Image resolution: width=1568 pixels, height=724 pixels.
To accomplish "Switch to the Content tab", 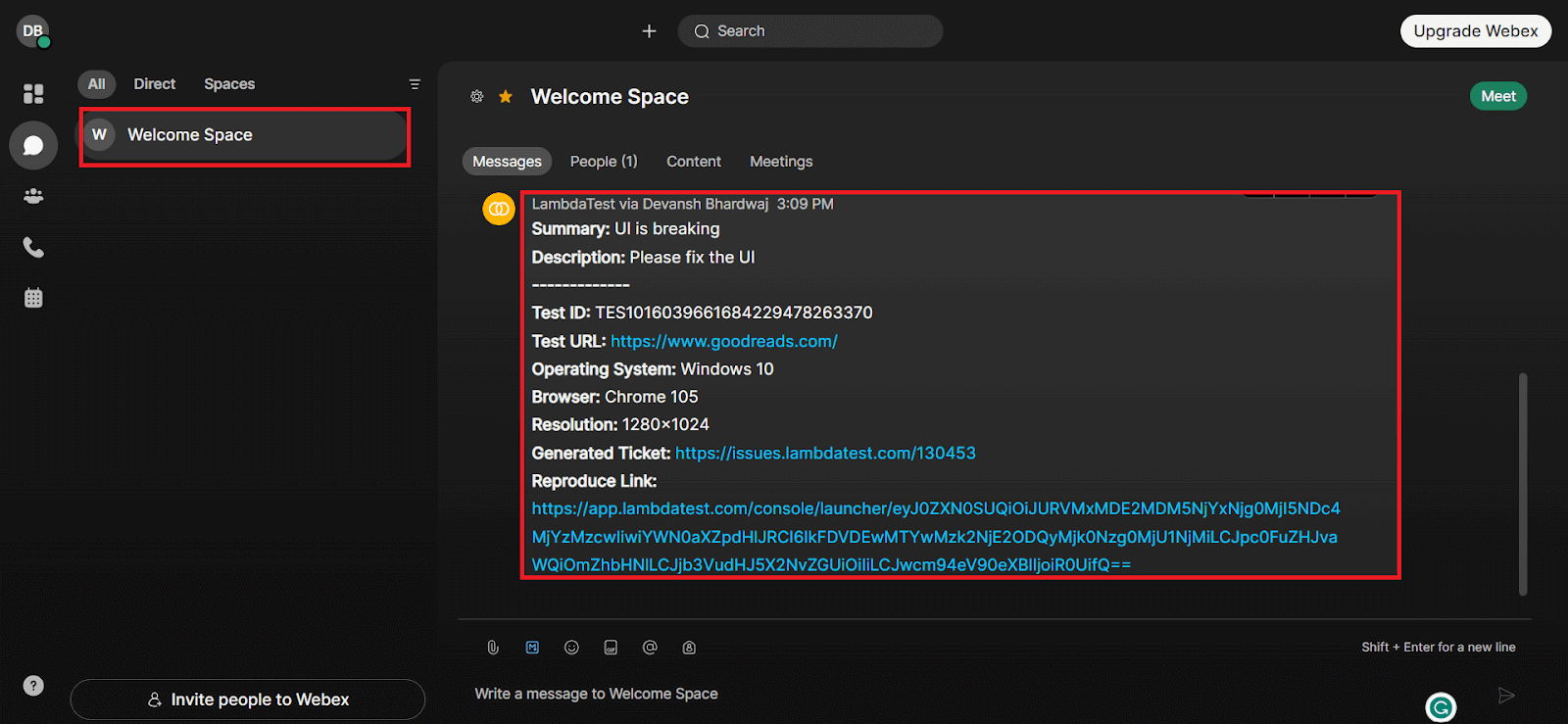I will 694,162.
